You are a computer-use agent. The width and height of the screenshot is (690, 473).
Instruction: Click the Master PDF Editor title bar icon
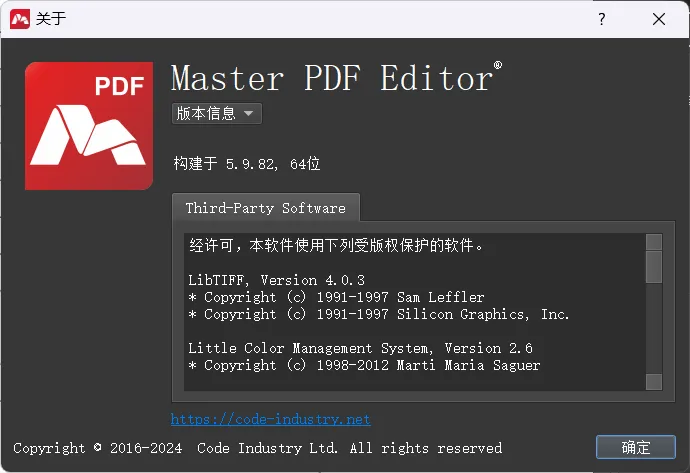click(20, 19)
